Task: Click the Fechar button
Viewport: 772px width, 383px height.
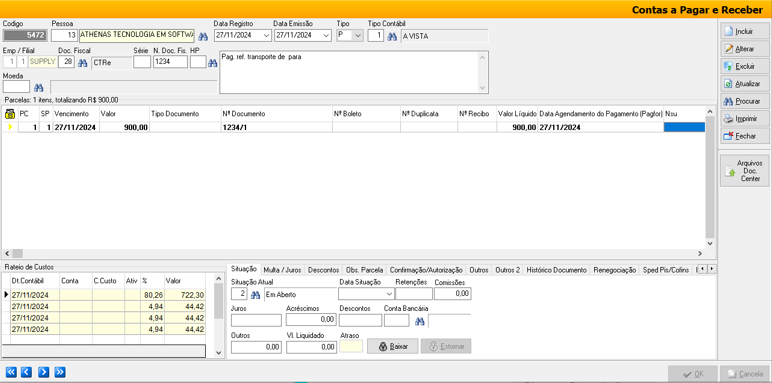Action: pyautogui.click(x=744, y=136)
